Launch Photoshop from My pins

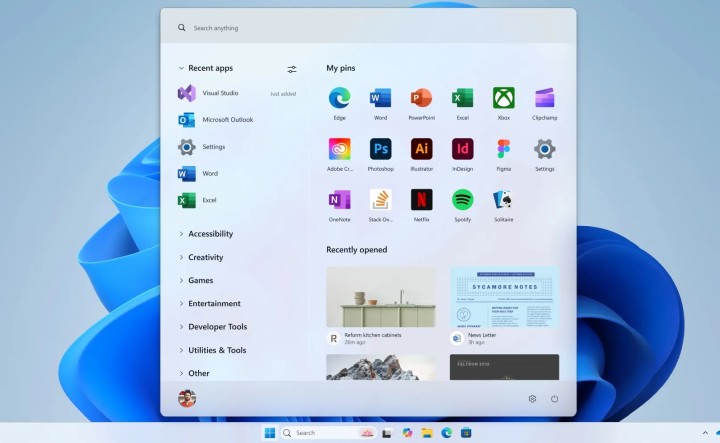pos(381,149)
